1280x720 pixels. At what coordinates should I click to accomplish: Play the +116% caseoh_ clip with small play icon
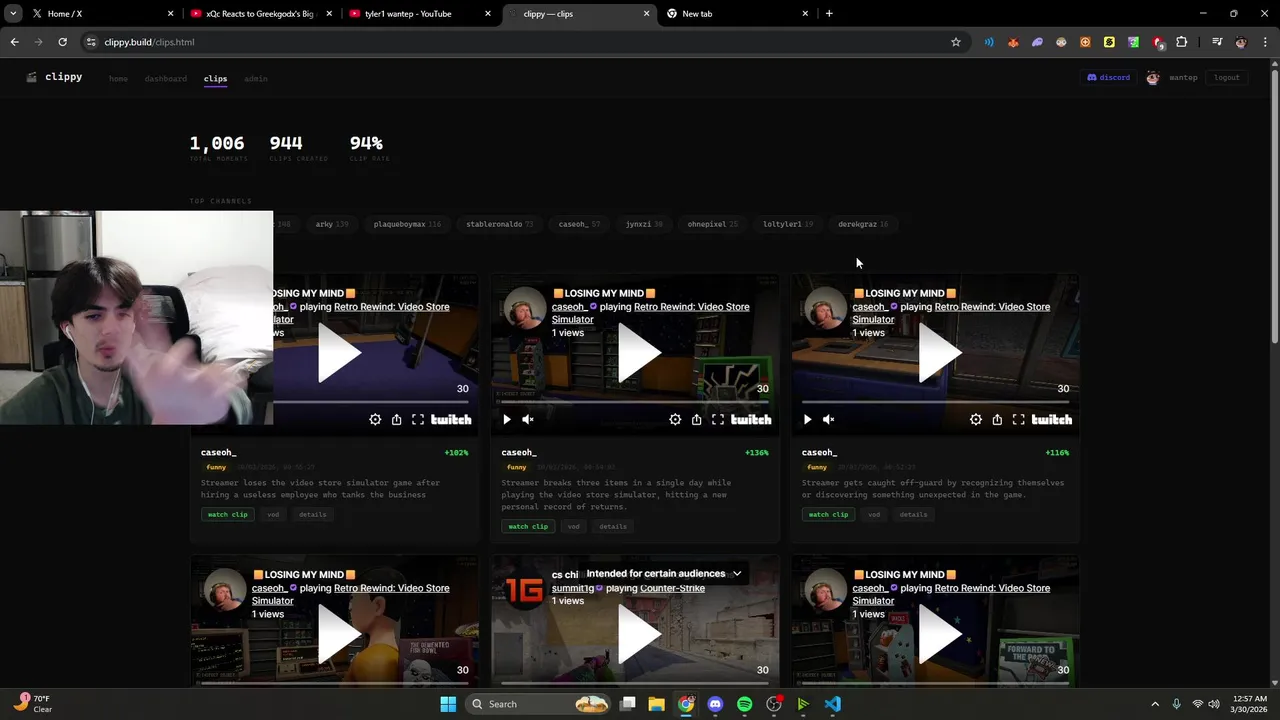pyautogui.click(x=807, y=420)
